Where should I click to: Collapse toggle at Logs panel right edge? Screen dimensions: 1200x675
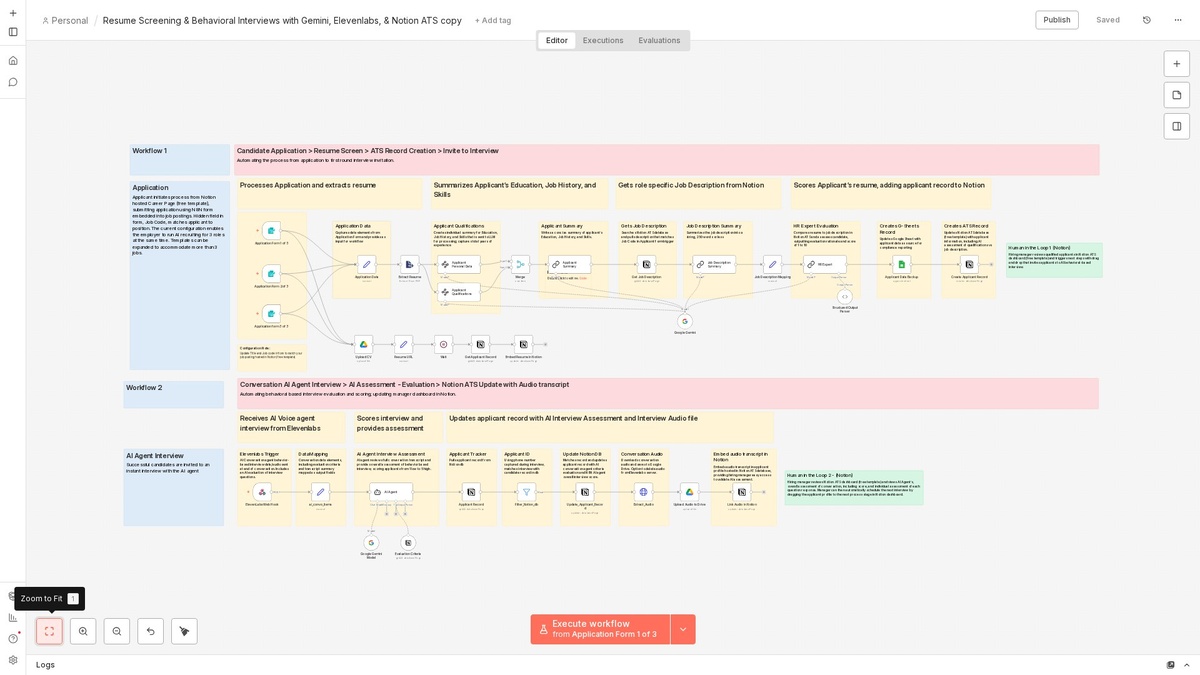coord(1186,664)
